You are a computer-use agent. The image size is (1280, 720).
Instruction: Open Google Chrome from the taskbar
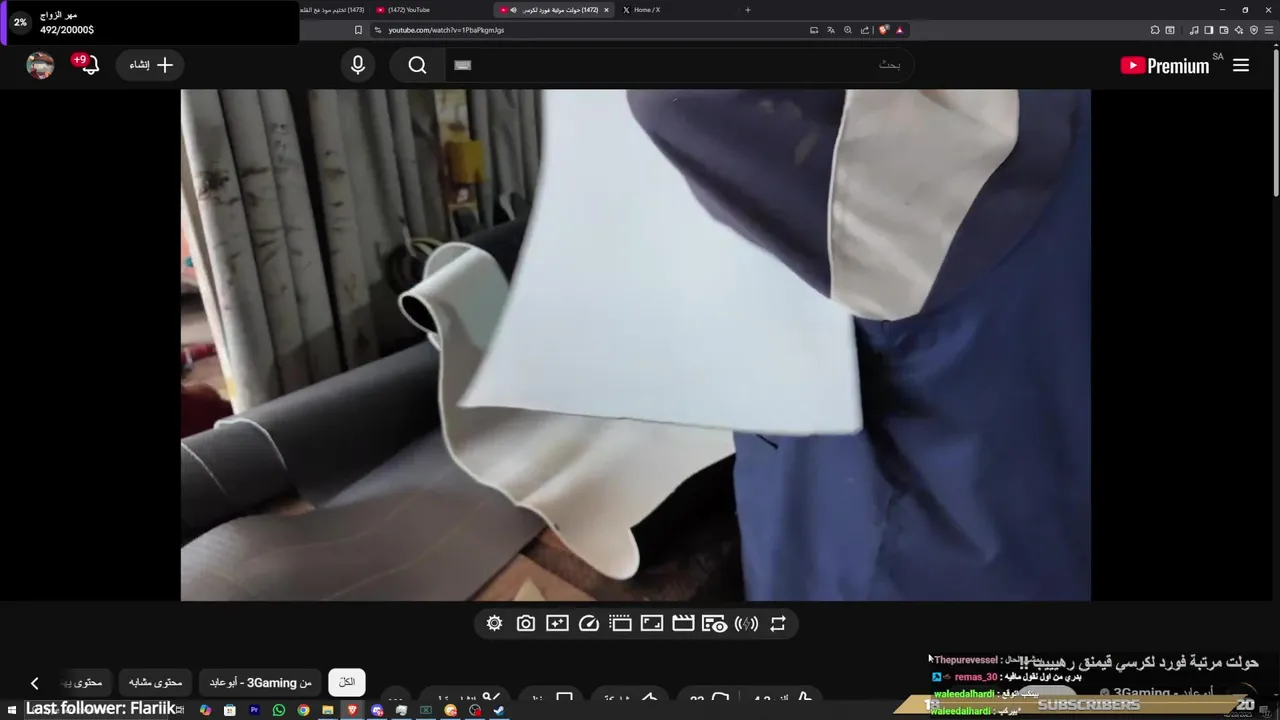303,710
